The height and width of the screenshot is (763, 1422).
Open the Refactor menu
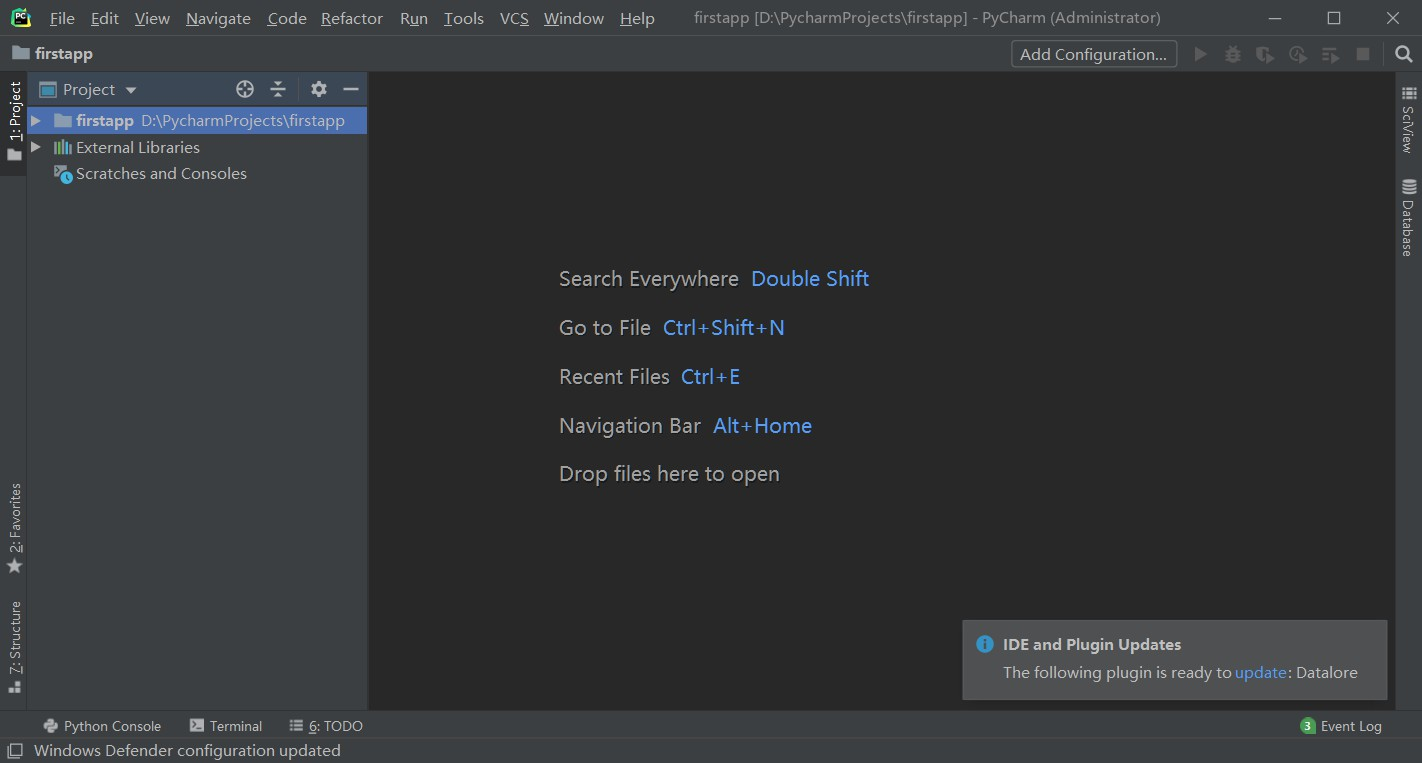pyautogui.click(x=351, y=18)
